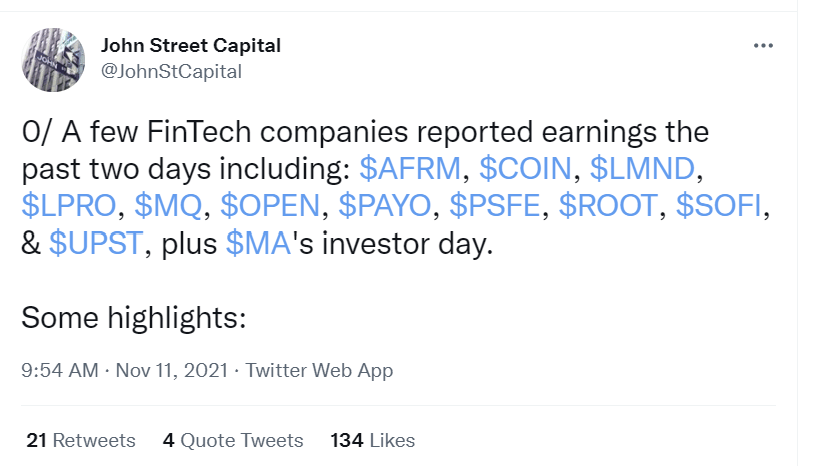This screenshot has height=466, width=830.
Task: View the 4 Quote Tweets list
Action: click(232, 440)
